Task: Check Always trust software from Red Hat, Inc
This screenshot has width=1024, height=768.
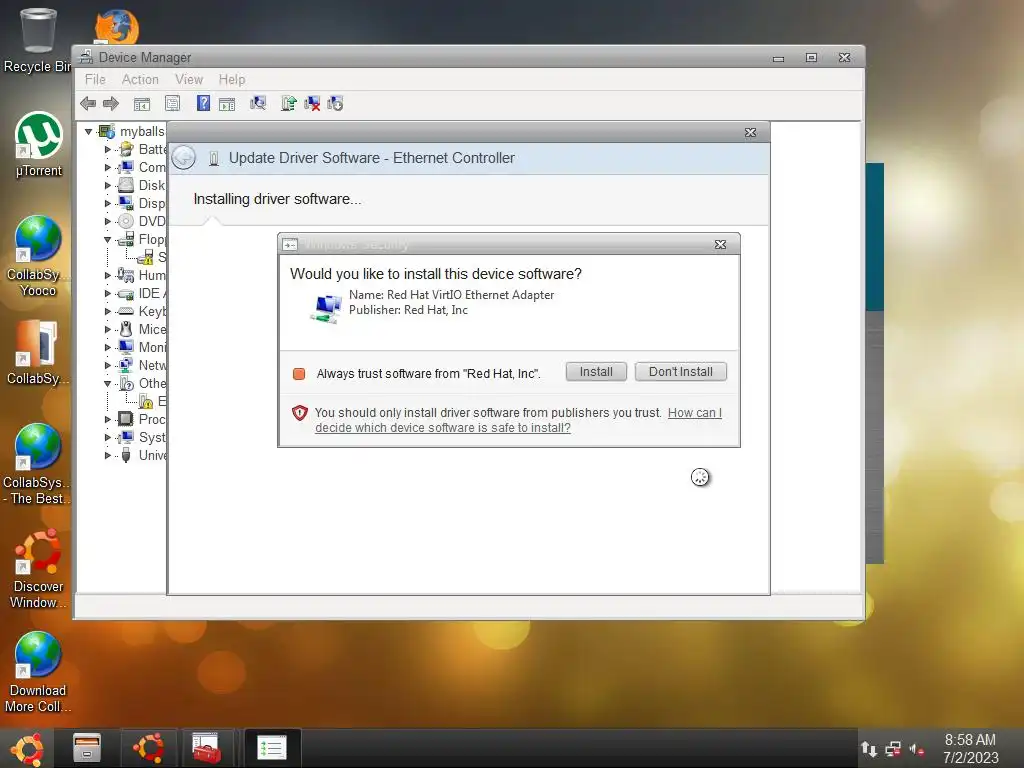Action: 299,374
